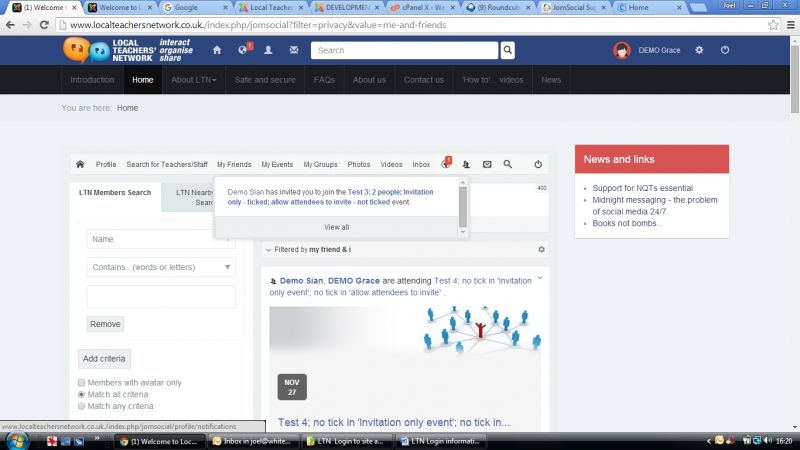The width and height of the screenshot is (800, 450).
Task: Select 'Match all criteria' radio button
Action: point(82,394)
